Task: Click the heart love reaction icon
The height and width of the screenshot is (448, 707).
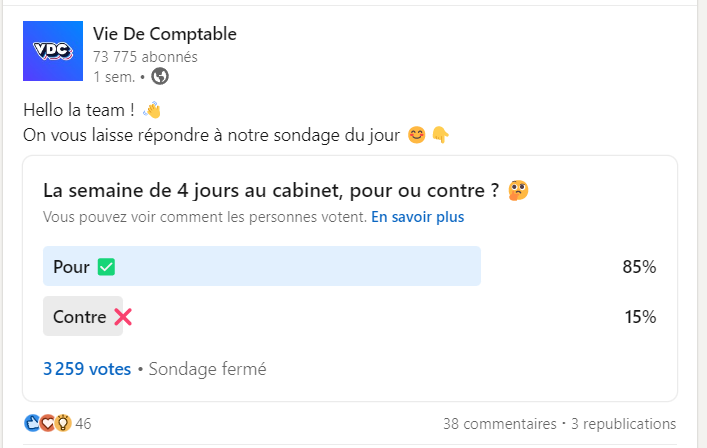Action: tap(46, 423)
